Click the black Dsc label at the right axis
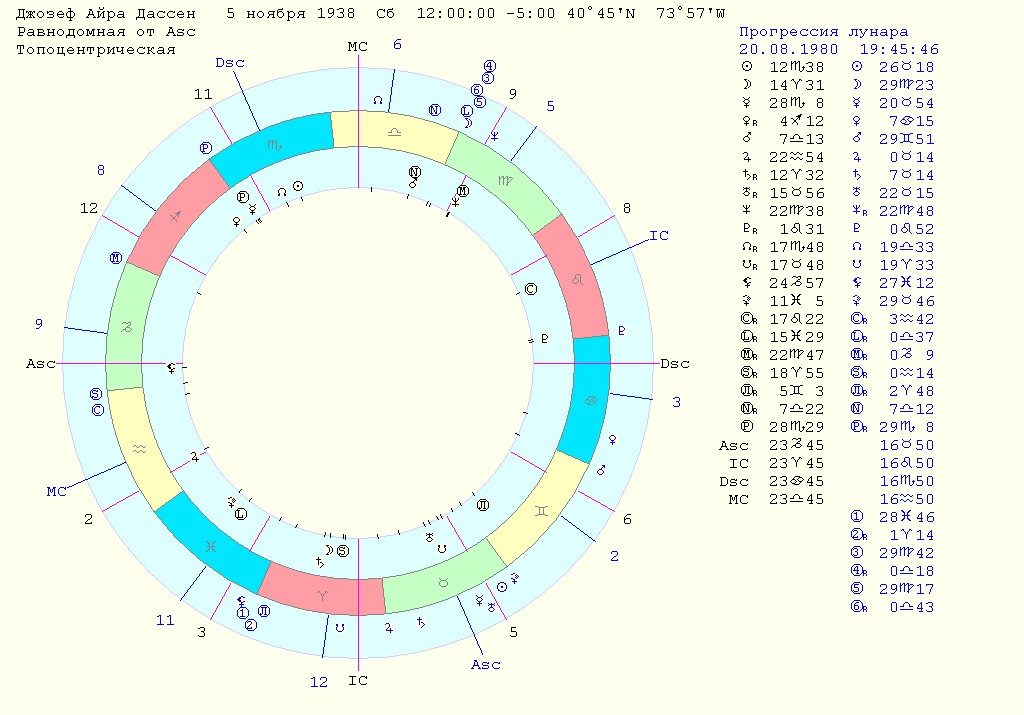Viewport: 1024px width, 715px height. coord(675,364)
